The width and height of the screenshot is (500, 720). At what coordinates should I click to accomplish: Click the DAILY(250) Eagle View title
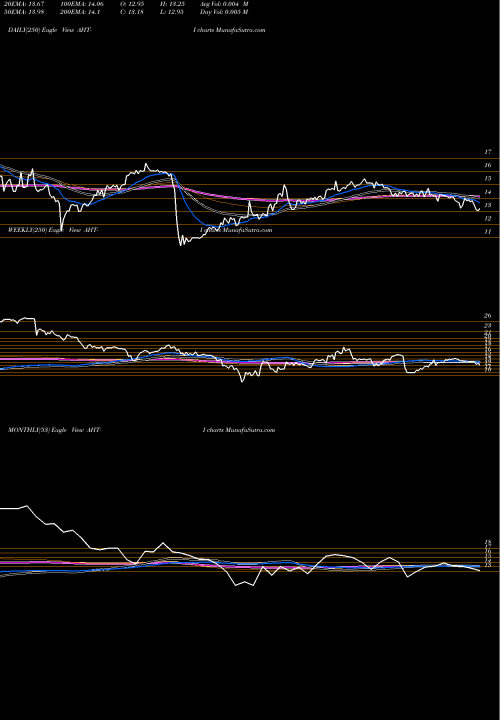51,30
